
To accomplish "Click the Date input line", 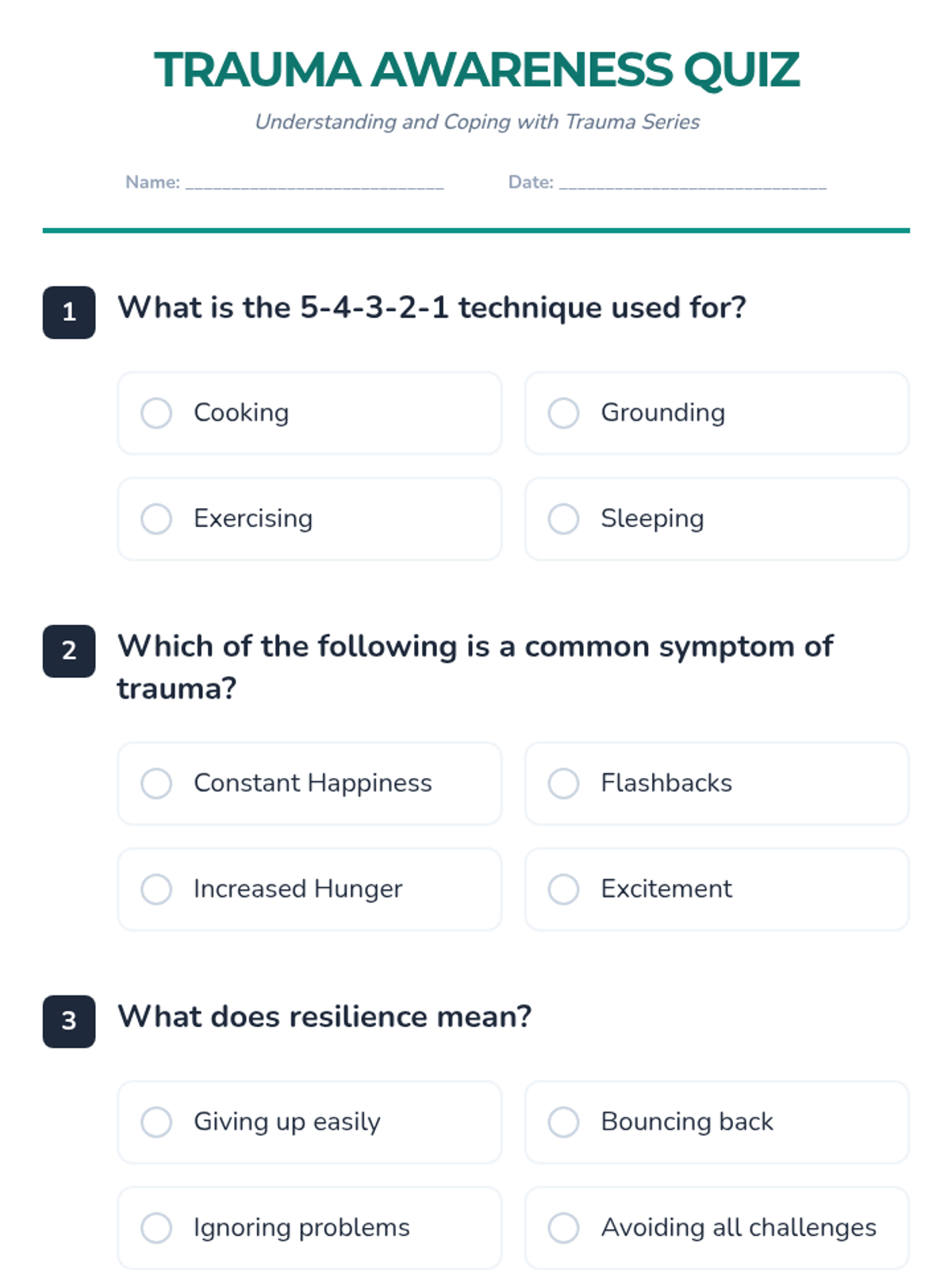I will coord(693,183).
